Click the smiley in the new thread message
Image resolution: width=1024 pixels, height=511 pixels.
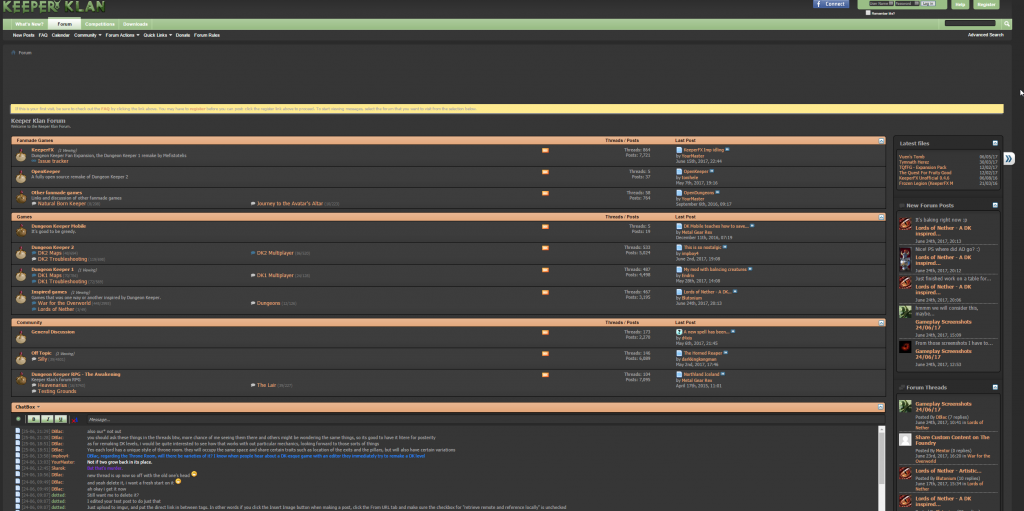pyautogui.click(x=194, y=474)
